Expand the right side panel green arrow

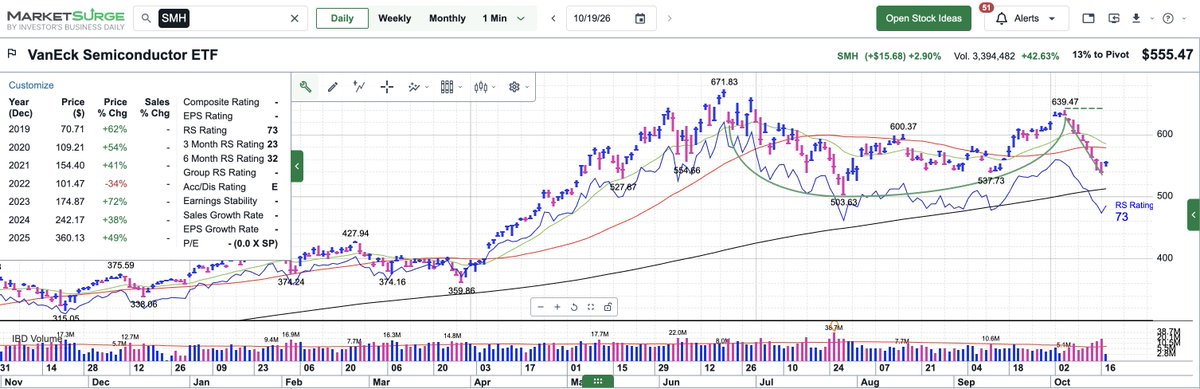pos(1194,215)
